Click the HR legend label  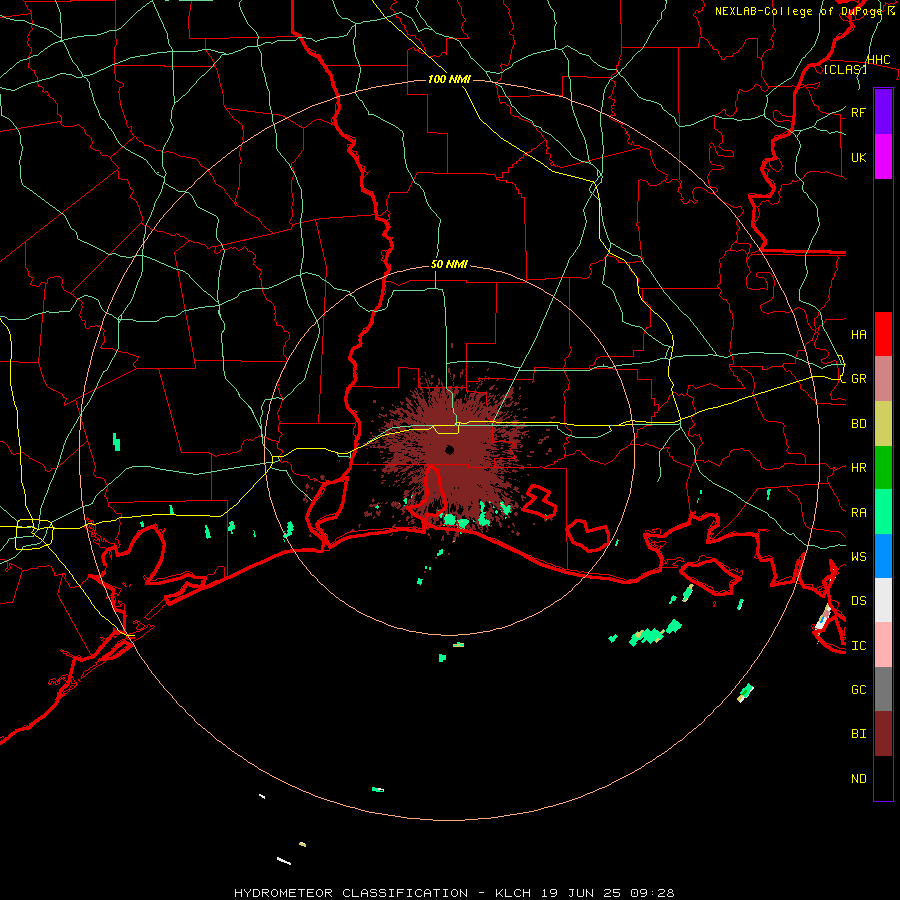tap(859, 468)
